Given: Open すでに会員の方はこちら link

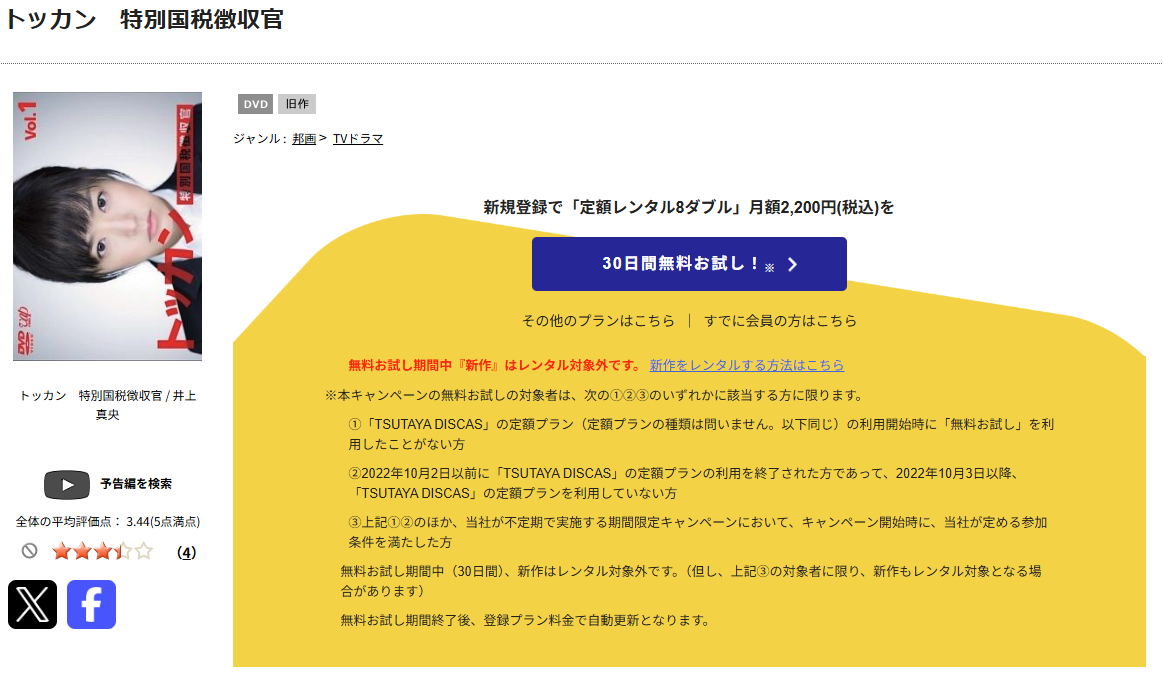Looking at the screenshot, I should pyautogui.click(x=780, y=320).
